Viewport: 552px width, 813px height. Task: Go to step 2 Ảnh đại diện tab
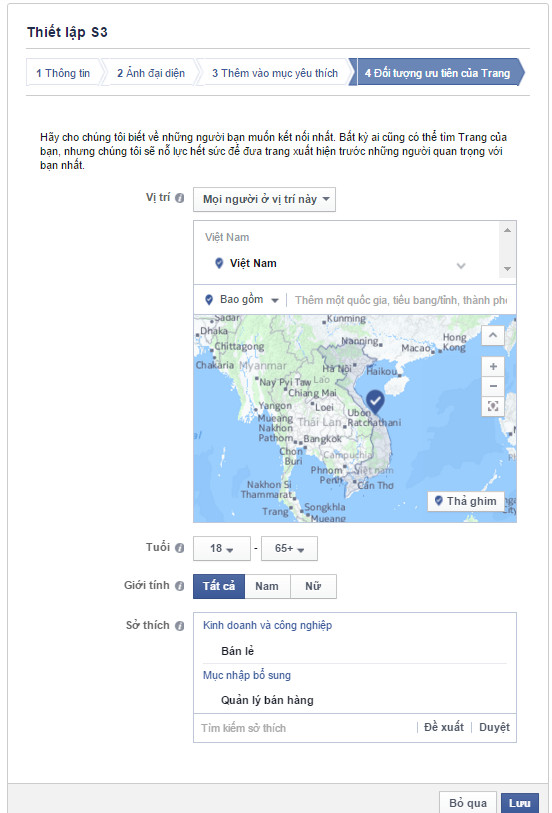click(x=151, y=73)
